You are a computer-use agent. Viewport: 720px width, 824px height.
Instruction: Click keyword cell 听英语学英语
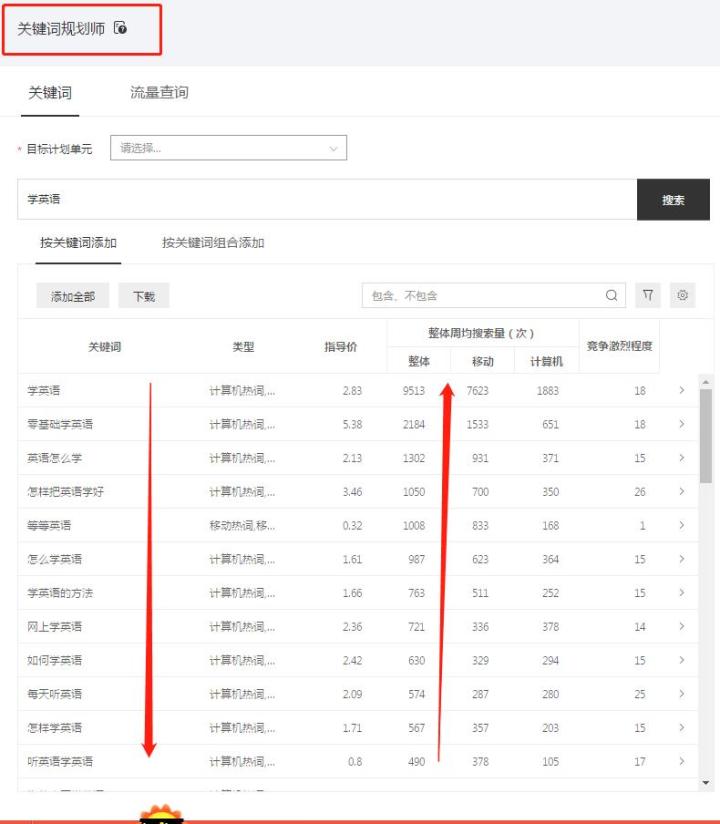pyautogui.click(x=60, y=761)
